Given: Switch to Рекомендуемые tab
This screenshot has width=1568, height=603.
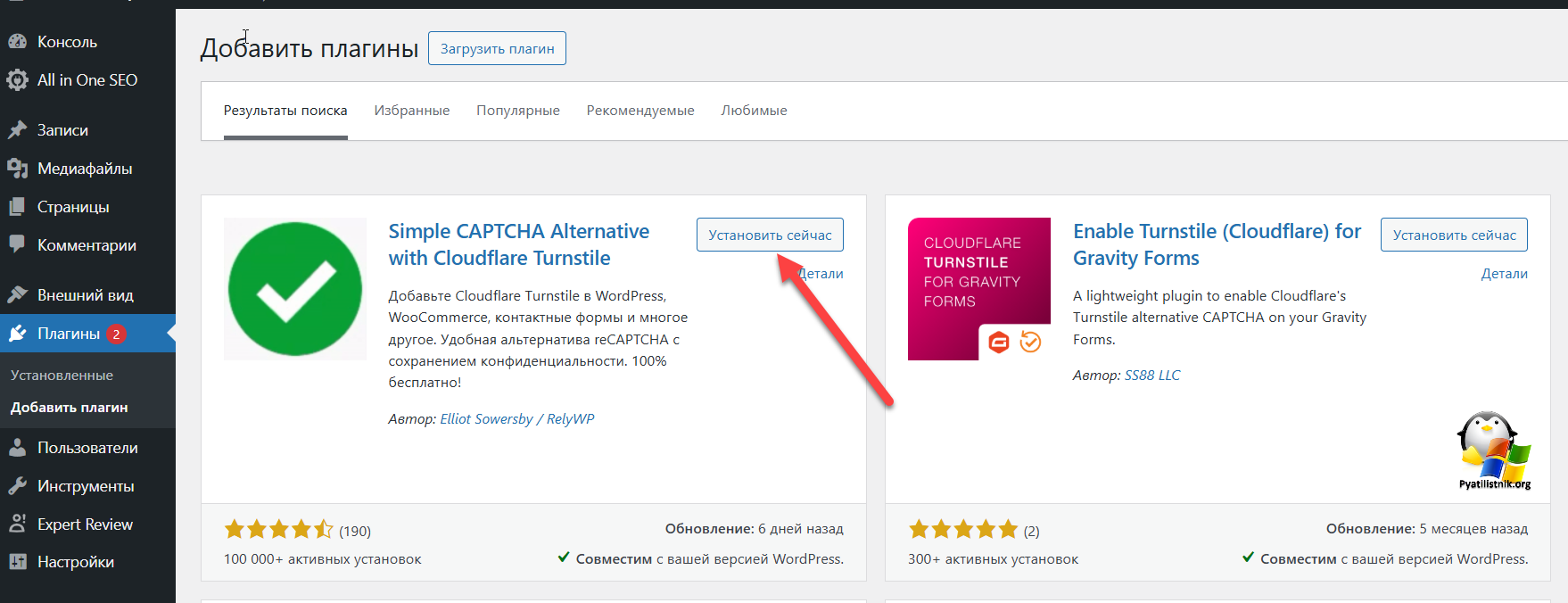Looking at the screenshot, I should (640, 111).
